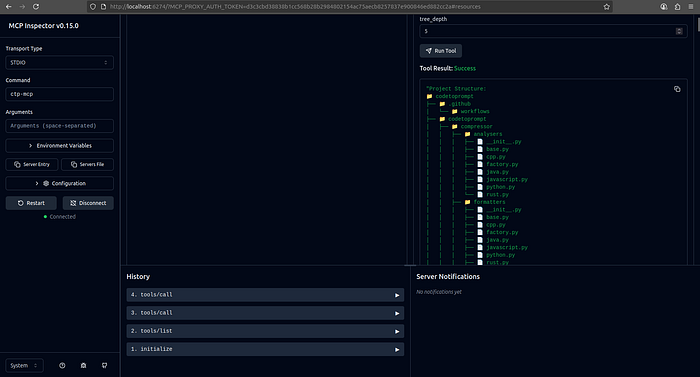Click the MCP Inspector v0.15.0 title
This screenshot has height=377, width=700.
pos(43,26)
